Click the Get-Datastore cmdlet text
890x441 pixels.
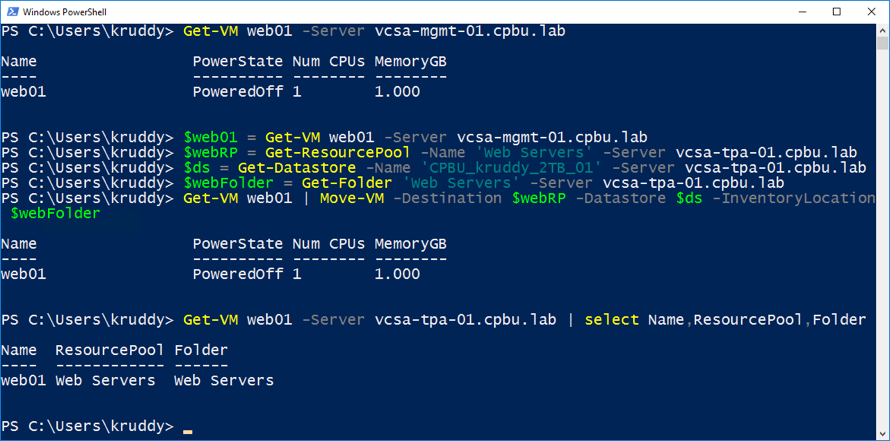(296, 168)
